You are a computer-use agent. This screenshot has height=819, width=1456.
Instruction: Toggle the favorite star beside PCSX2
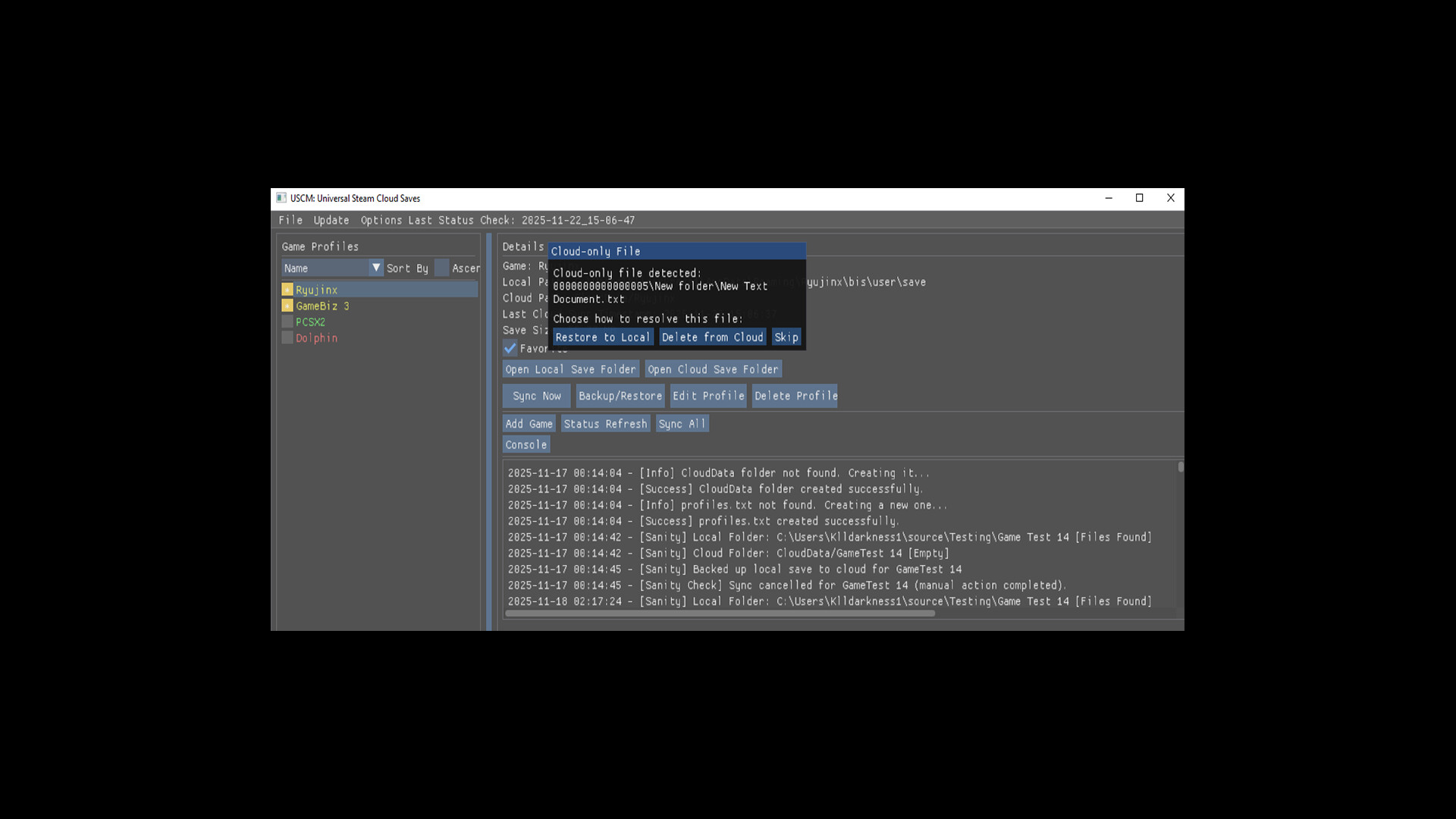[x=287, y=321]
